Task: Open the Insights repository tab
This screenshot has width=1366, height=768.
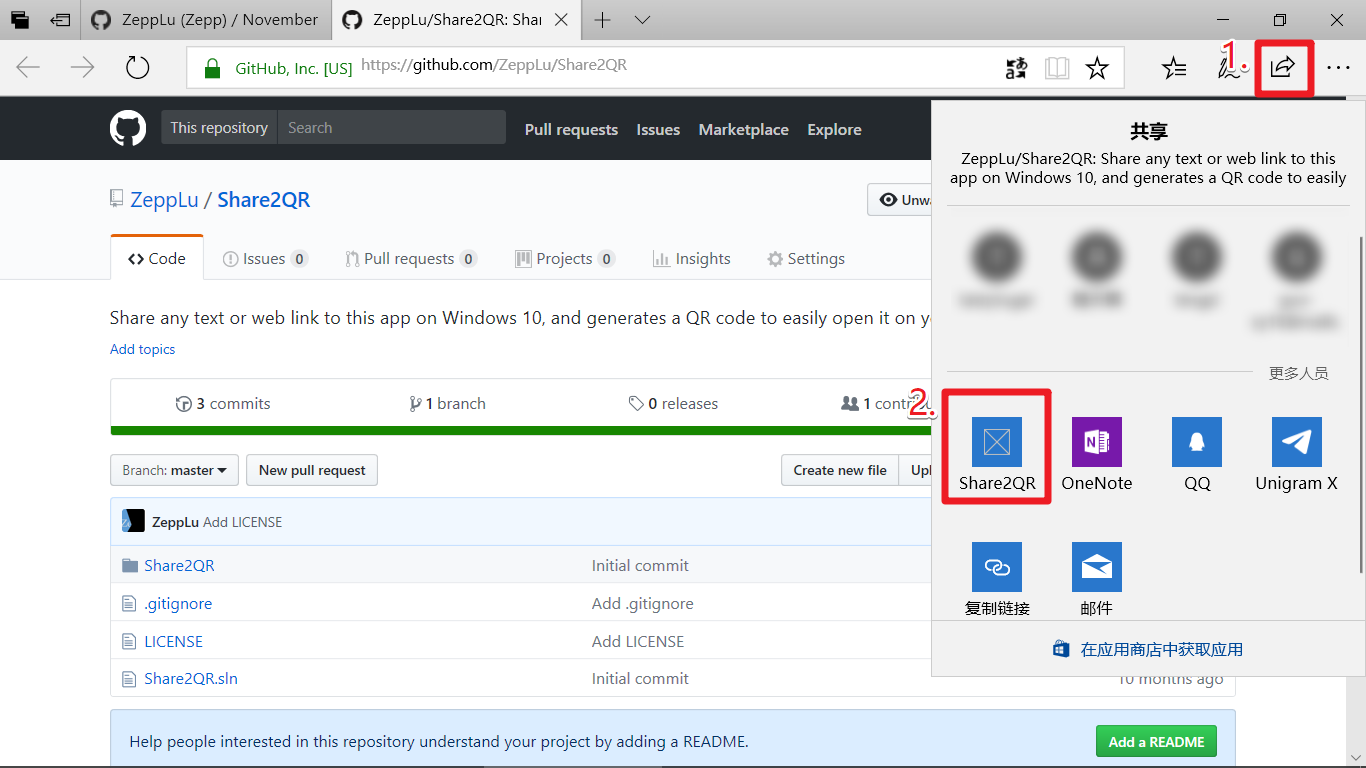Action: click(x=692, y=258)
